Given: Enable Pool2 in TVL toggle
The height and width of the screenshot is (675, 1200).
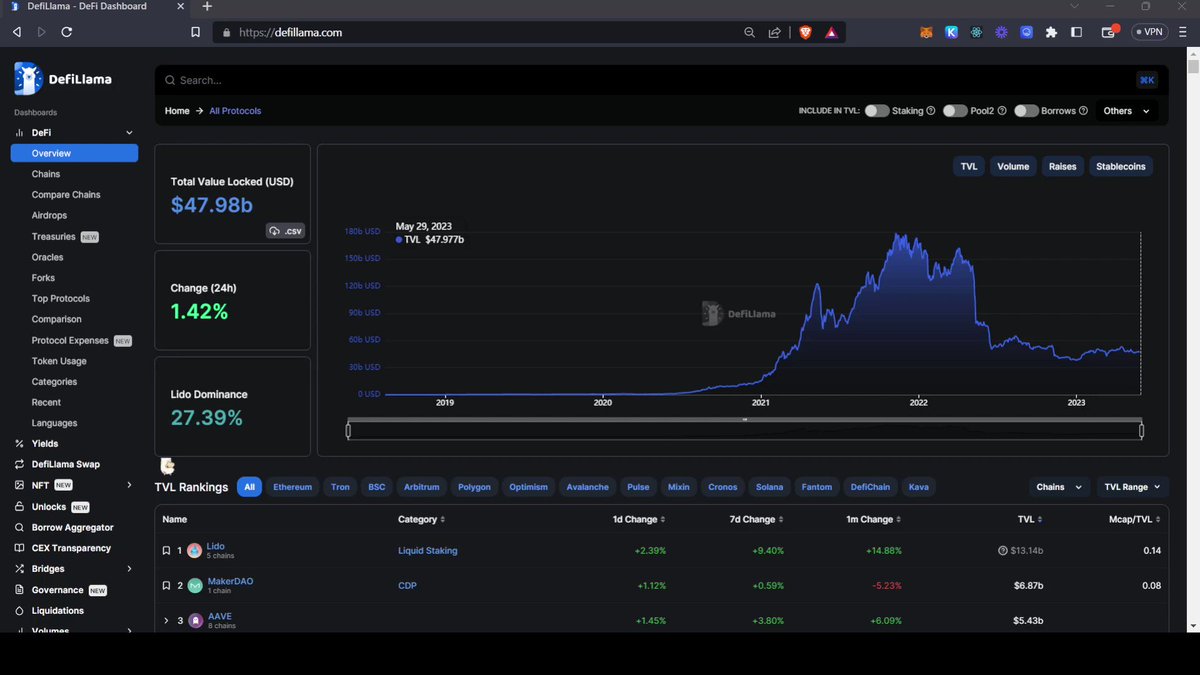Looking at the screenshot, I should coord(955,111).
